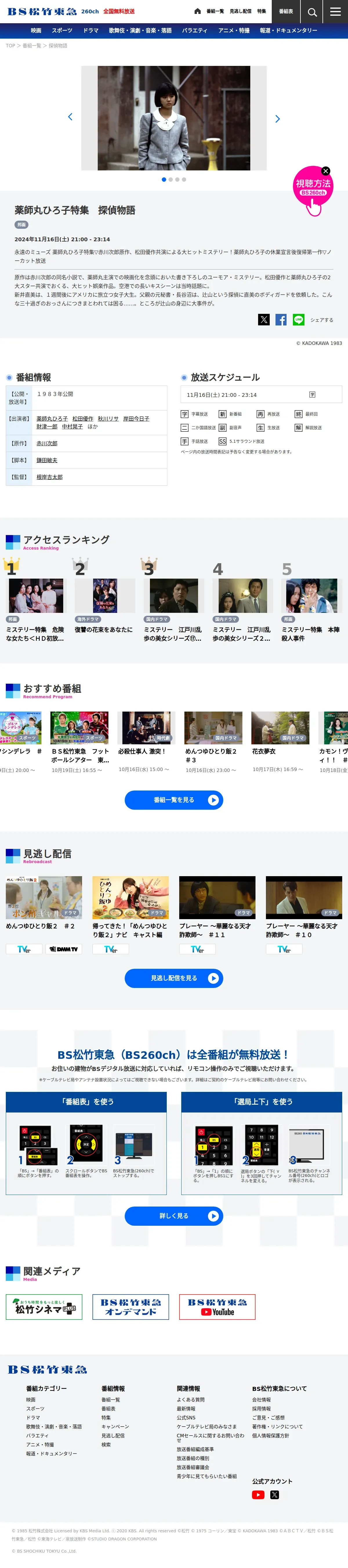The height and width of the screenshot is (1568, 348).
Task: Open footer link 個人情報保護方針
Action: pos(271,1436)
